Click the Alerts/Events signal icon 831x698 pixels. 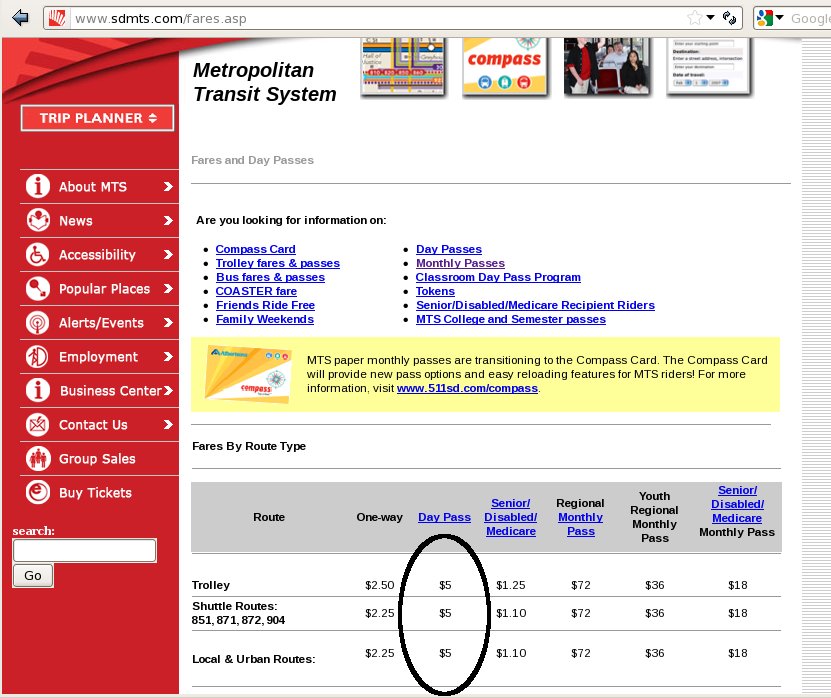[x=38, y=322]
